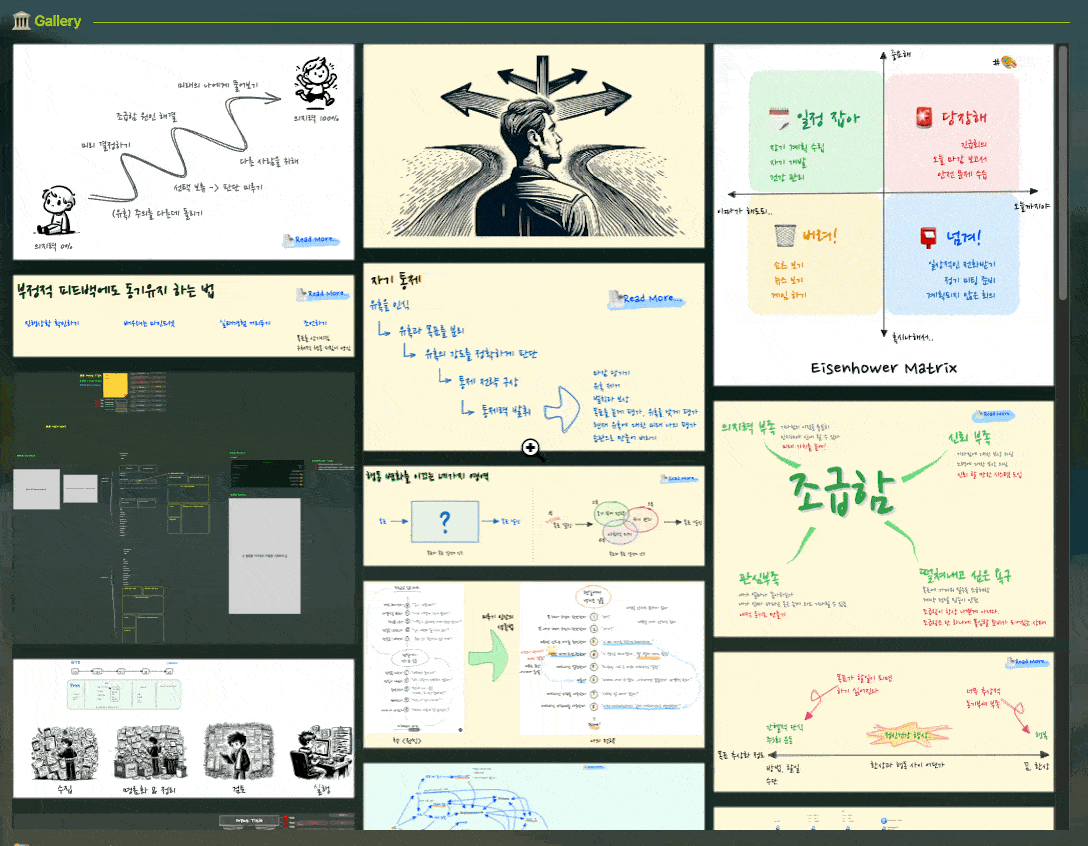Click the trash can icon in the 버려 quadrant

785,235
